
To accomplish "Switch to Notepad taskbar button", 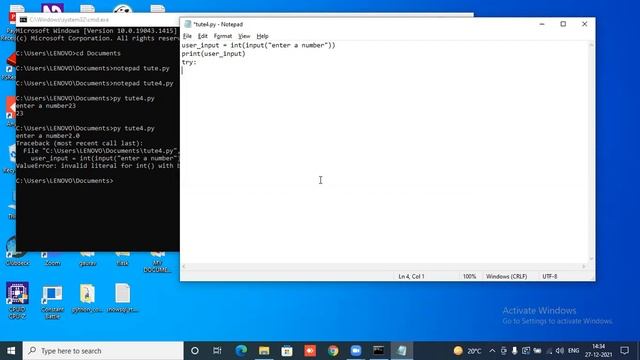I will 402,351.
